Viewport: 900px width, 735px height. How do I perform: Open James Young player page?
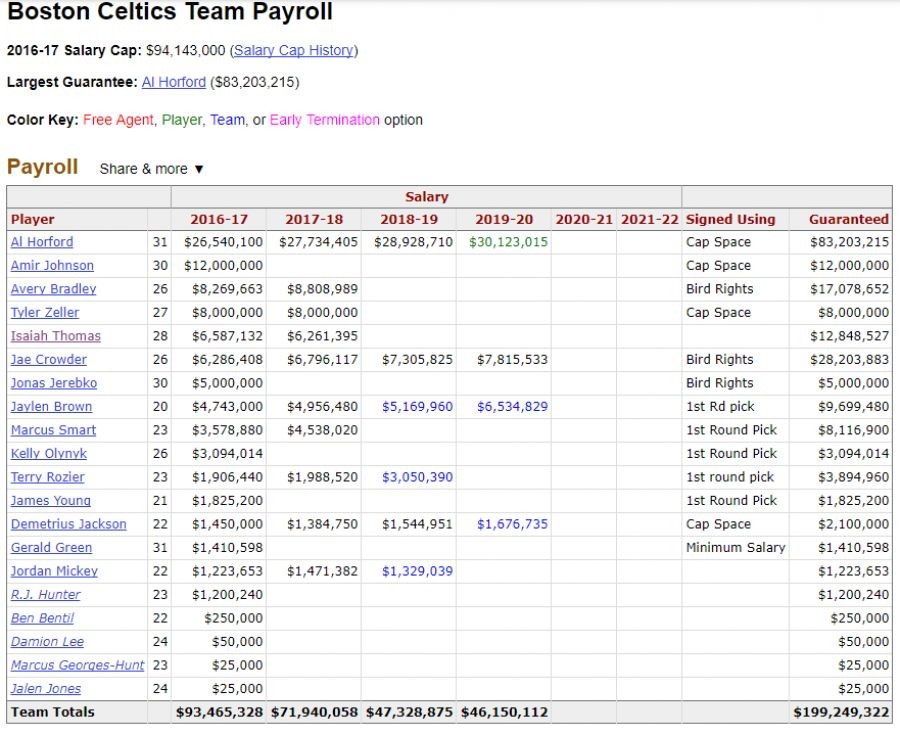pyautogui.click(x=51, y=501)
